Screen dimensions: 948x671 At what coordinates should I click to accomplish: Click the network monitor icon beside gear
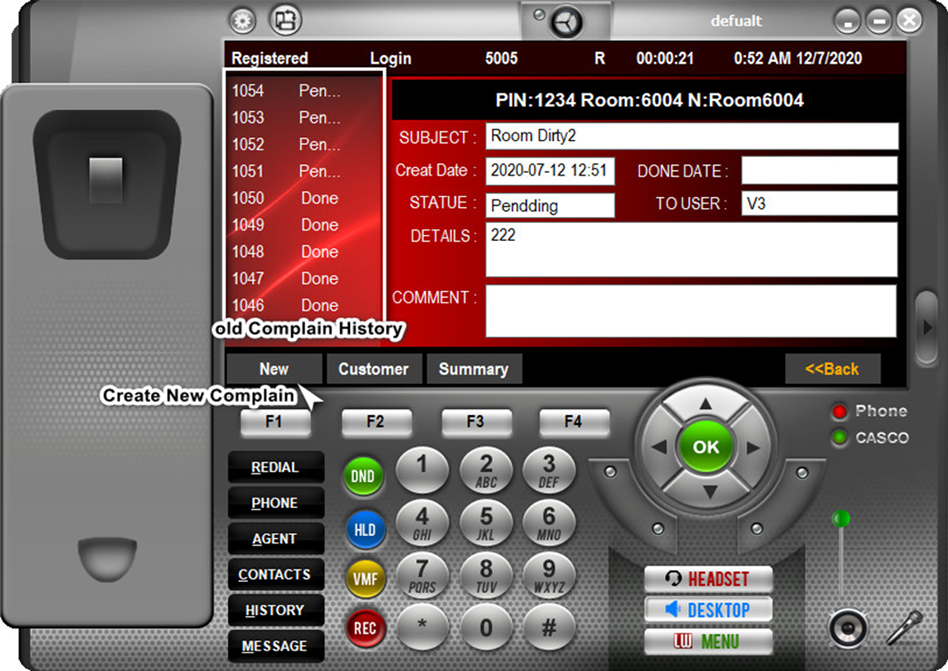[x=286, y=20]
